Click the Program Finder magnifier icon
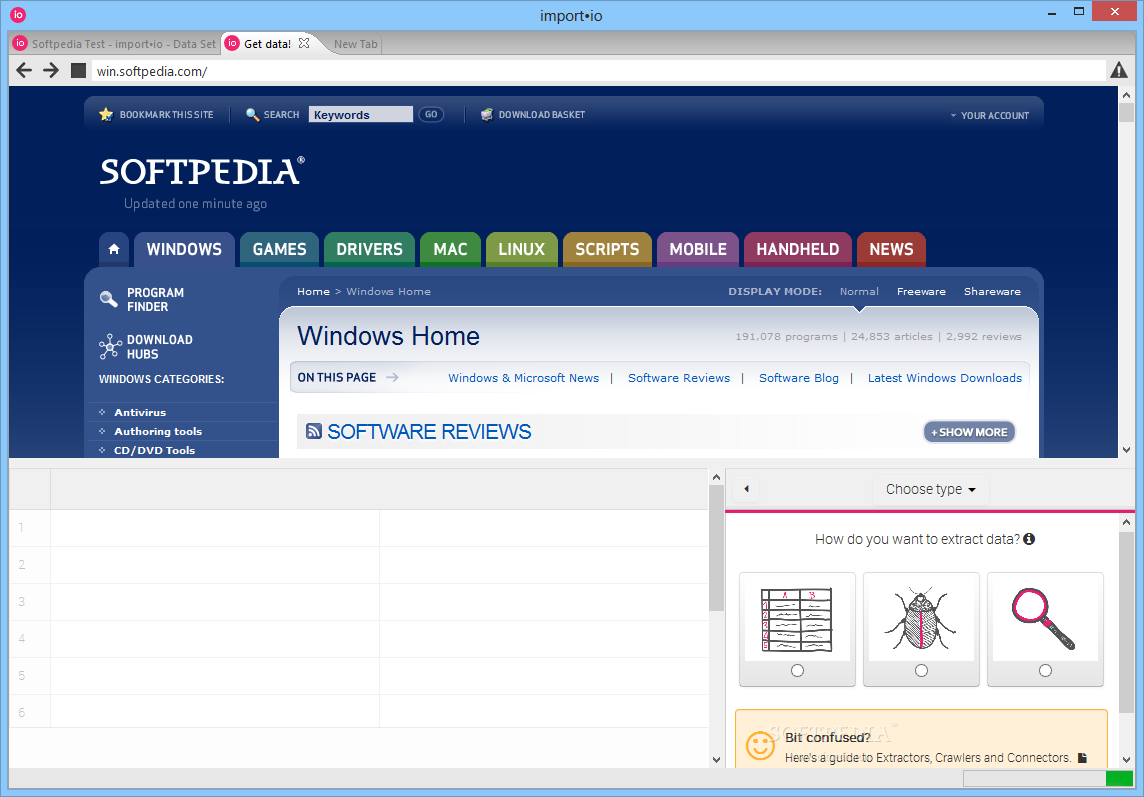The height and width of the screenshot is (797, 1144). click(x=109, y=299)
